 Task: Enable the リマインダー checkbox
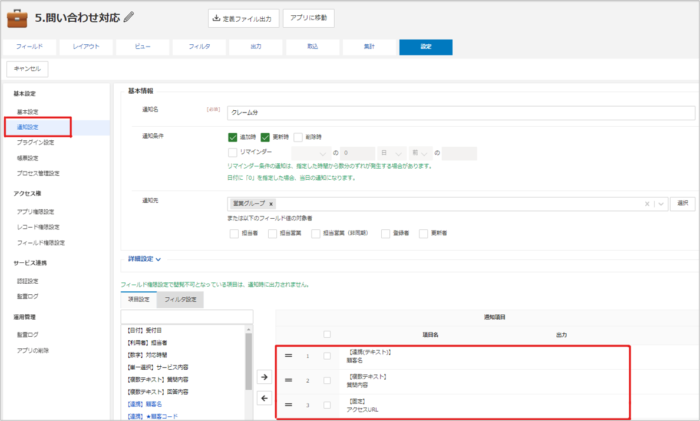pyautogui.click(x=233, y=152)
